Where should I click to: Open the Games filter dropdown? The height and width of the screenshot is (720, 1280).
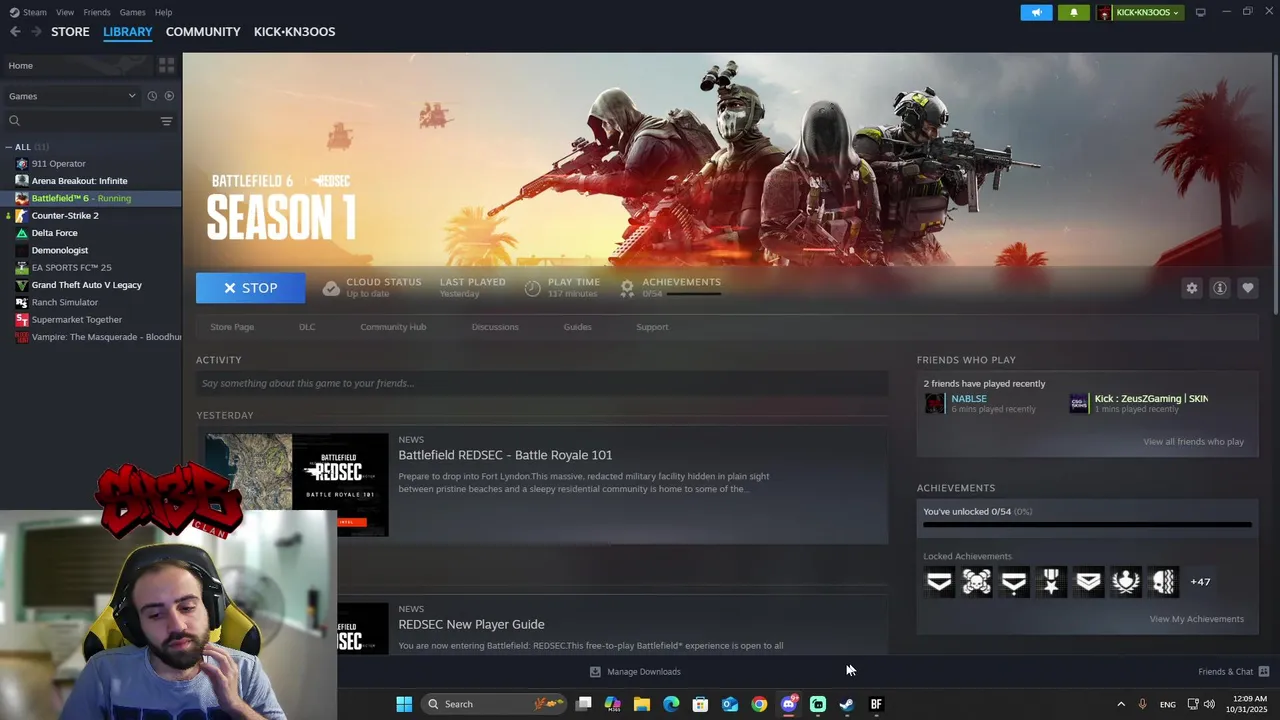point(71,96)
